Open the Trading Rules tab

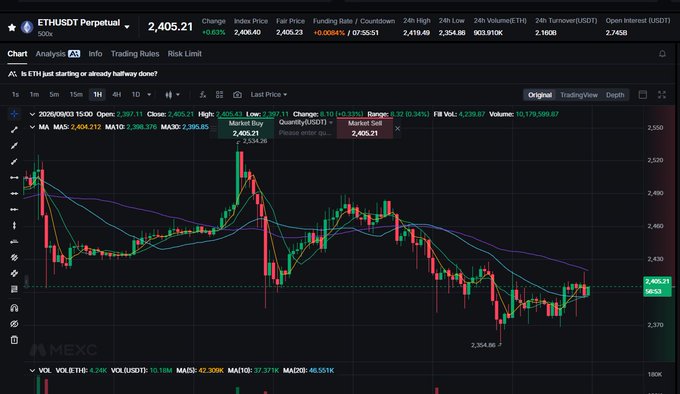[135, 54]
